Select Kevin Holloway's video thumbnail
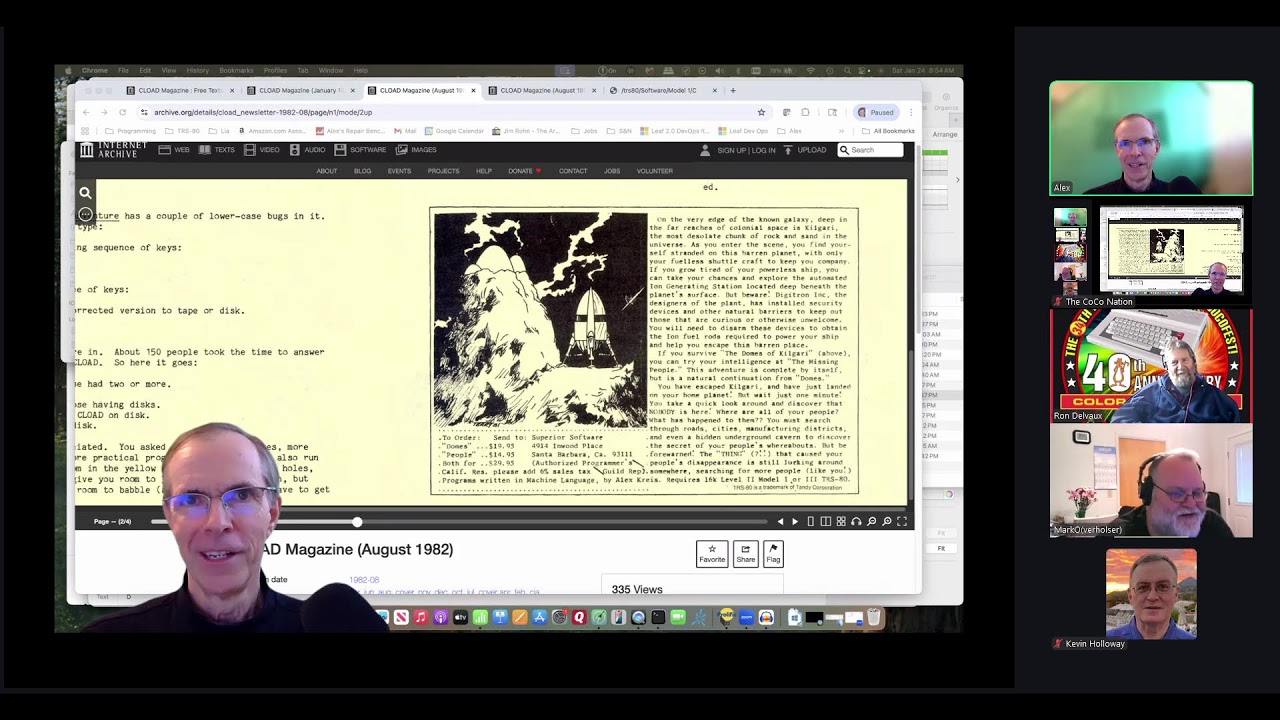The width and height of the screenshot is (1280, 720). coord(1151,594)
